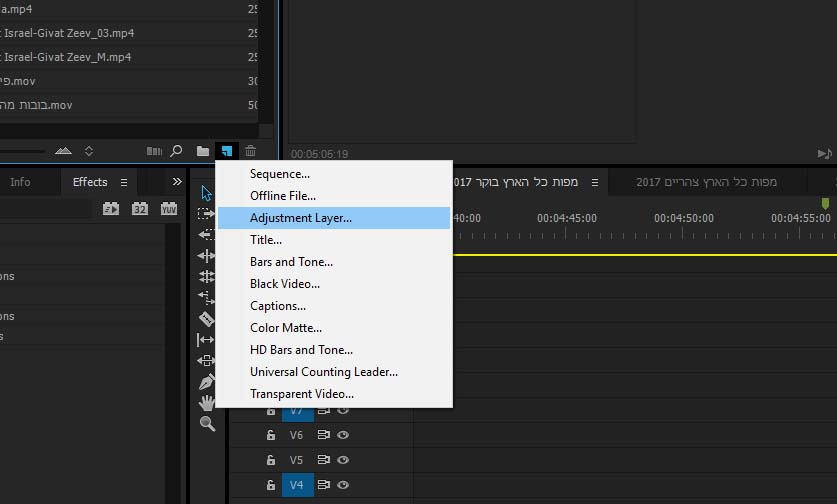Select the Hand tool
Viewport: 837px width, 504px height.
(207, 403)
